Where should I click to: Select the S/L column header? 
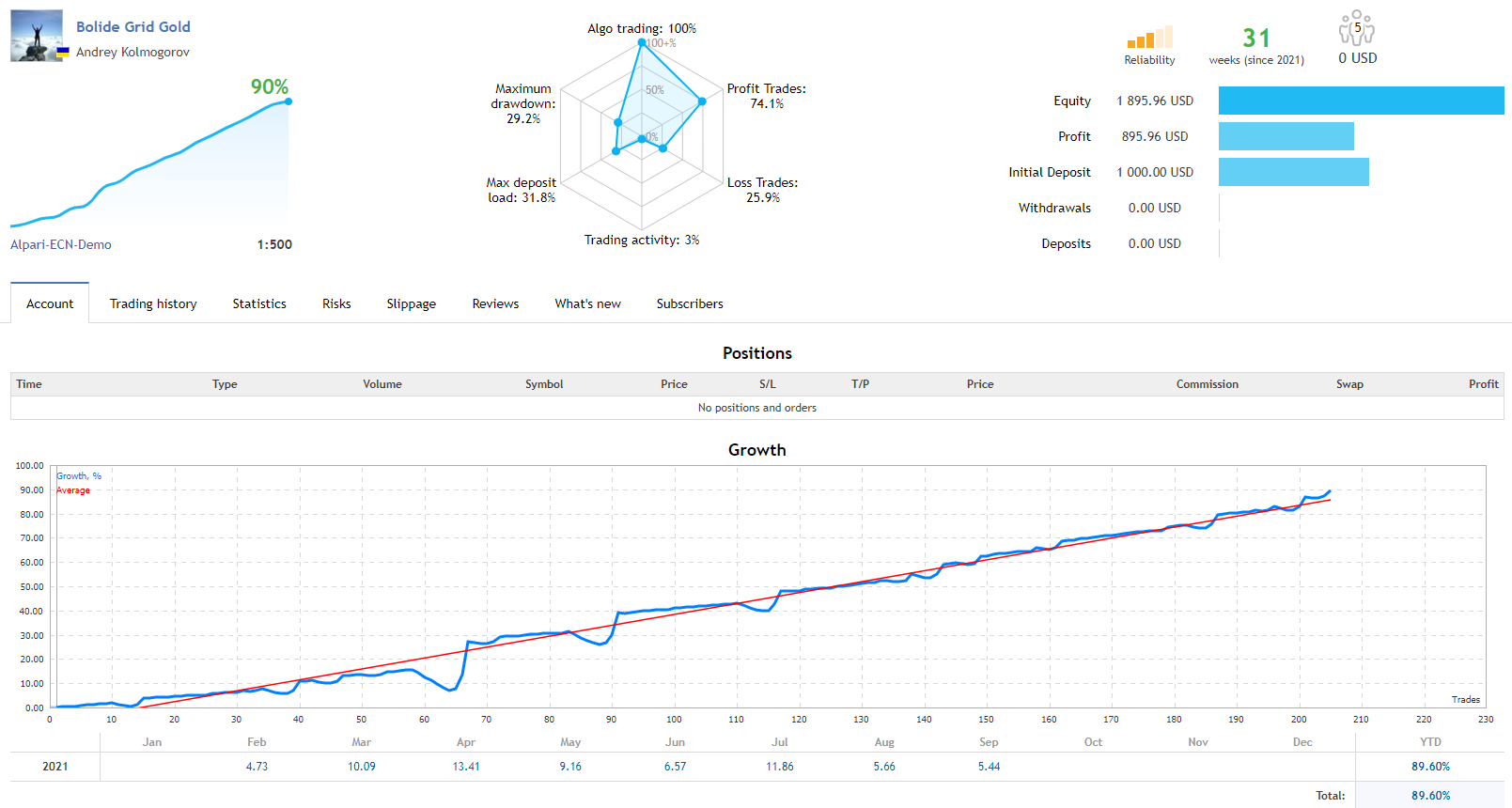[768, 384]
